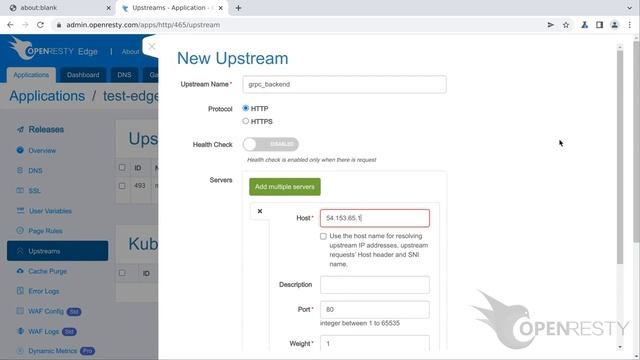Click the Upstream Name input field

[344, 84]
